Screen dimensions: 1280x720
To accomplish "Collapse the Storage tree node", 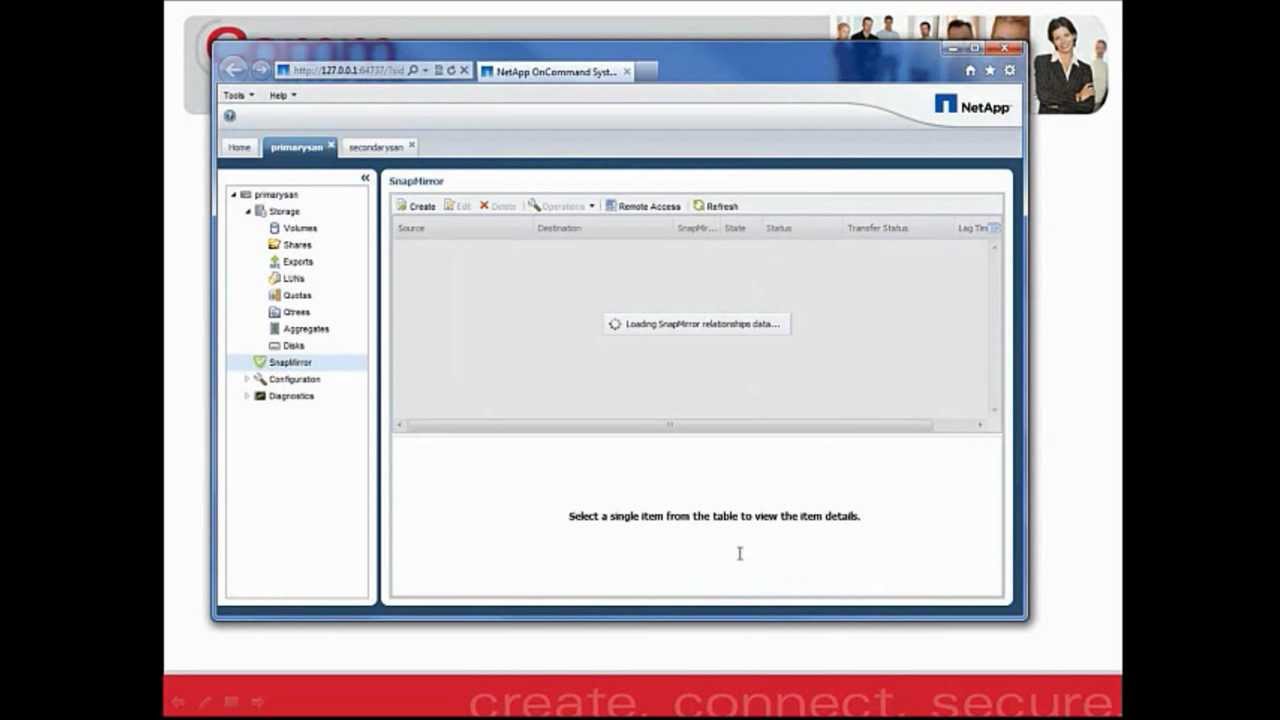I will click(248, 212).
